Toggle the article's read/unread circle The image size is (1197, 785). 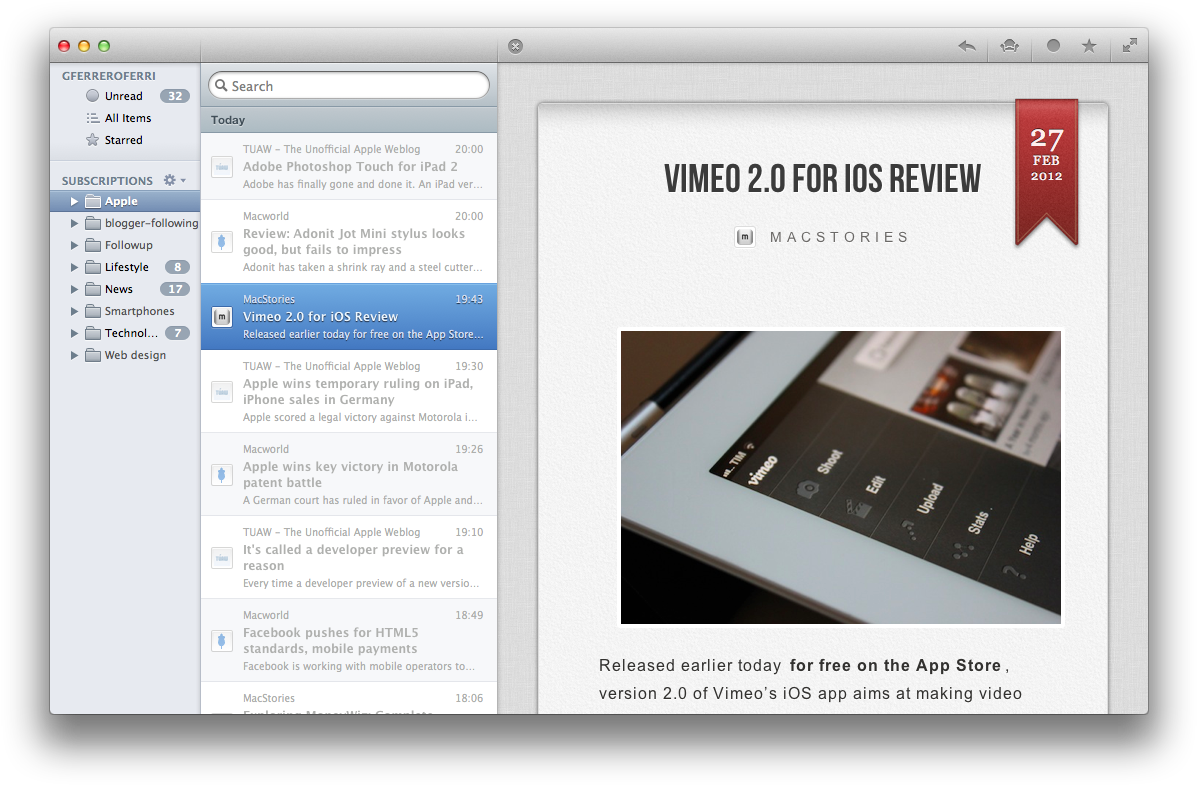(1053, 46)
